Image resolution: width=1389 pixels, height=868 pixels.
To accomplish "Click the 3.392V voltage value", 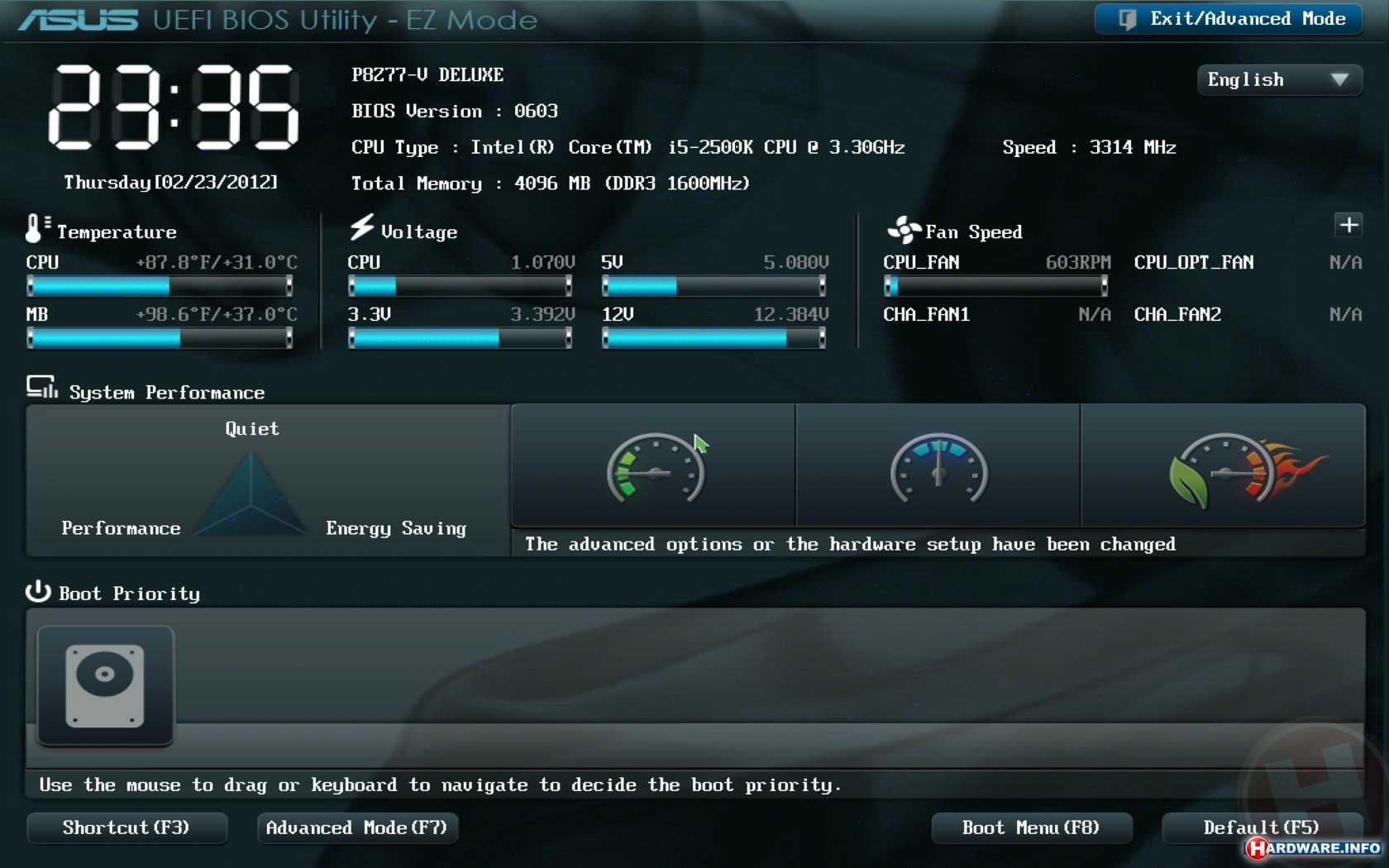I will 542,314.
